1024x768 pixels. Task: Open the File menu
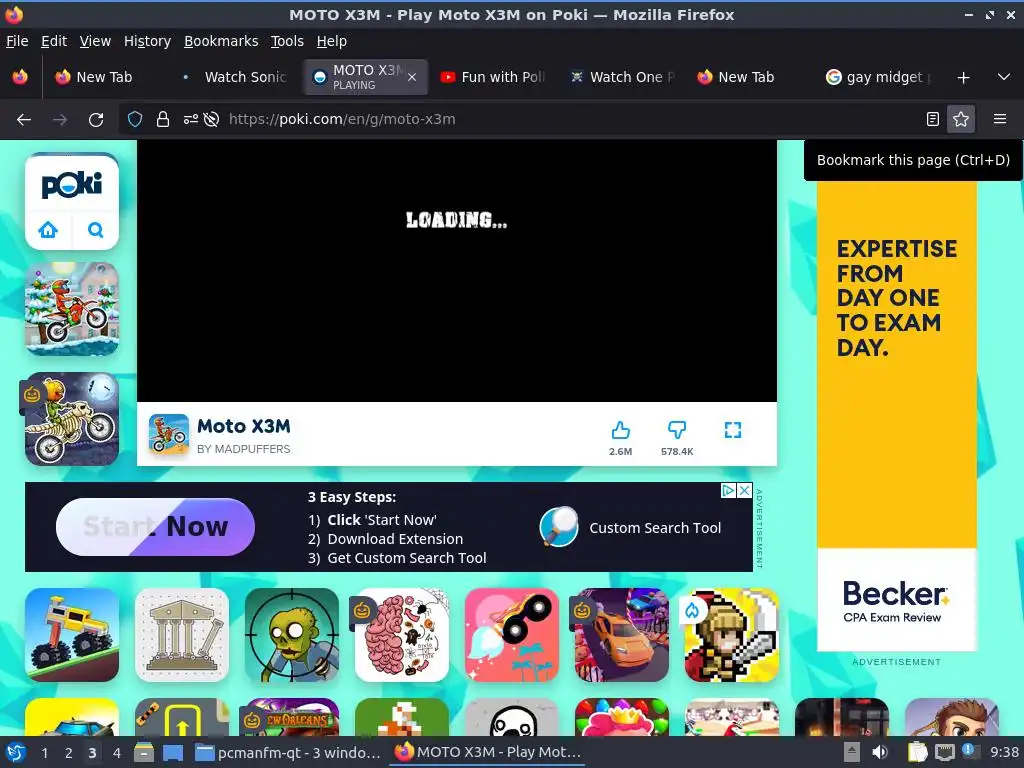click(x=17, y=41)
